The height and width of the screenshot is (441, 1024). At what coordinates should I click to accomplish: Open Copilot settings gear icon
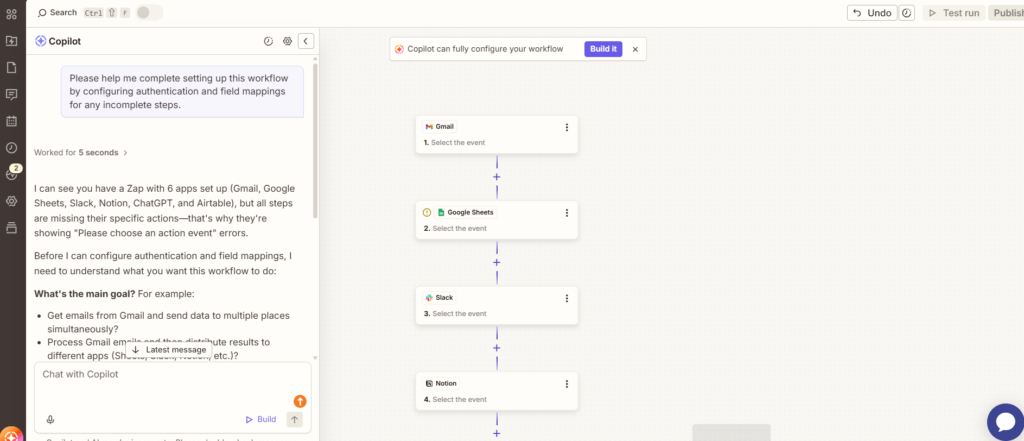click(x=287, y=41)
